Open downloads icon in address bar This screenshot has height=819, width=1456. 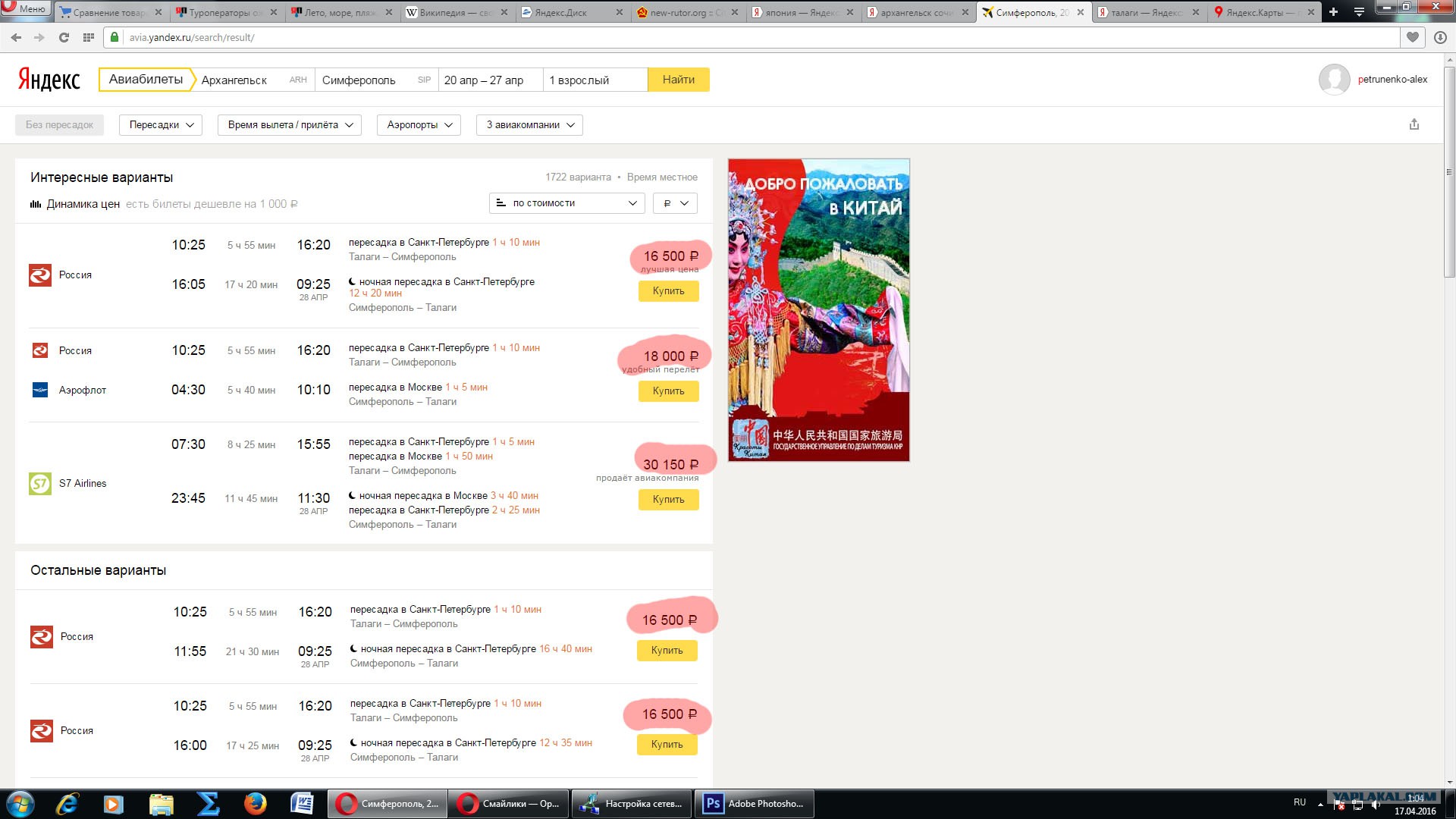(1440, 37)
